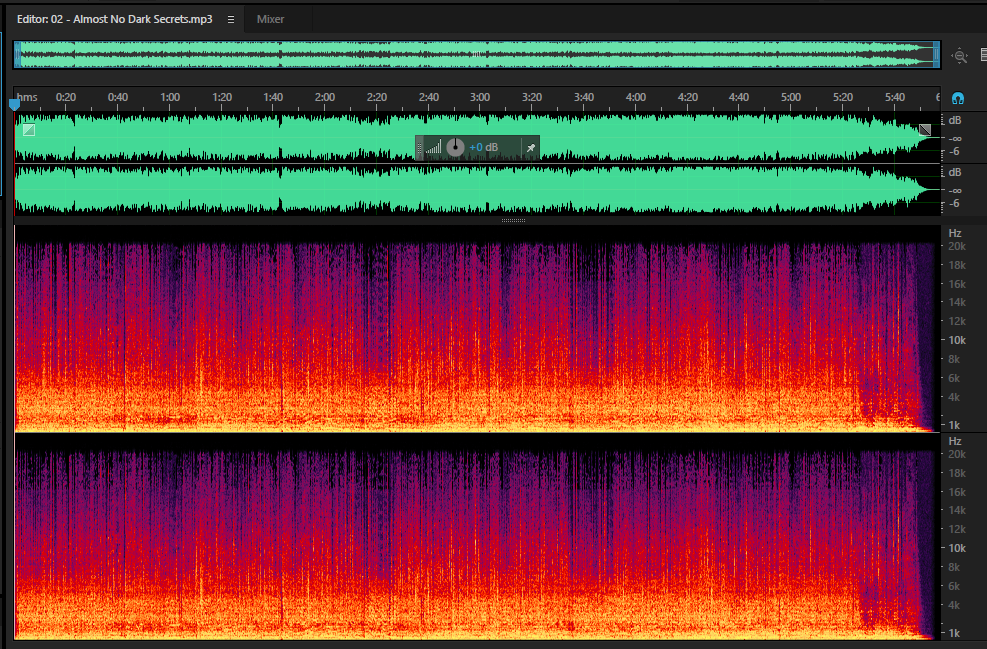Click the hms time format label
This screenshot has width=987, height=649.
click(27, 97)
